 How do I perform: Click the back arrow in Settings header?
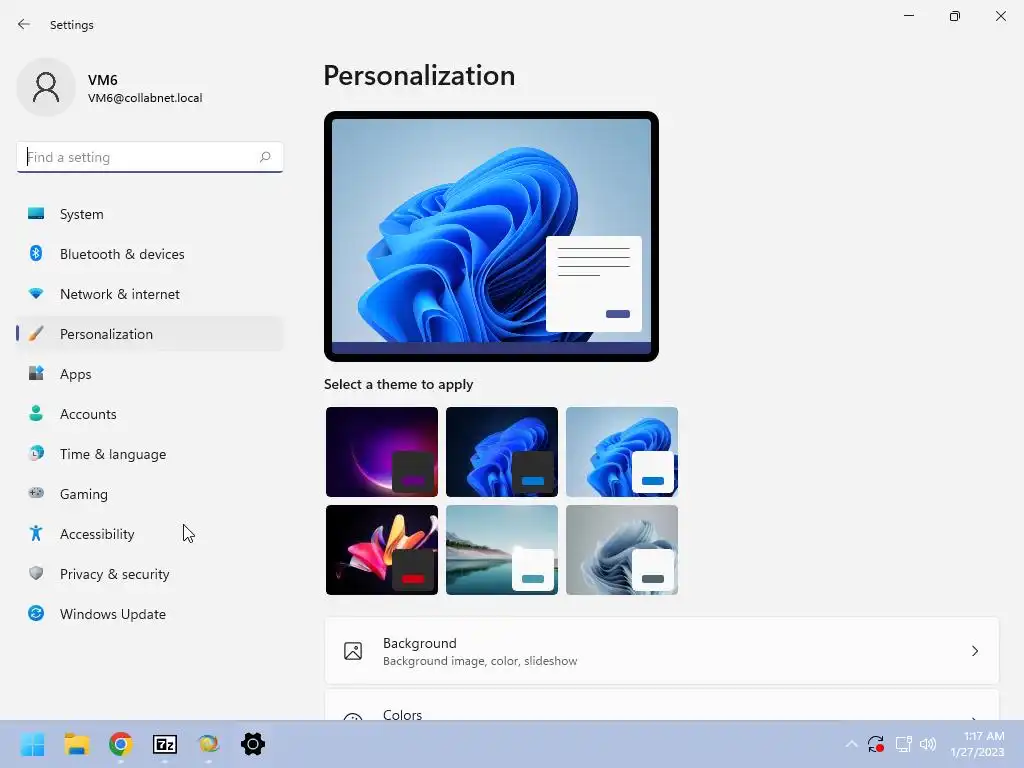pyautogui.click(x=24, y=24)
